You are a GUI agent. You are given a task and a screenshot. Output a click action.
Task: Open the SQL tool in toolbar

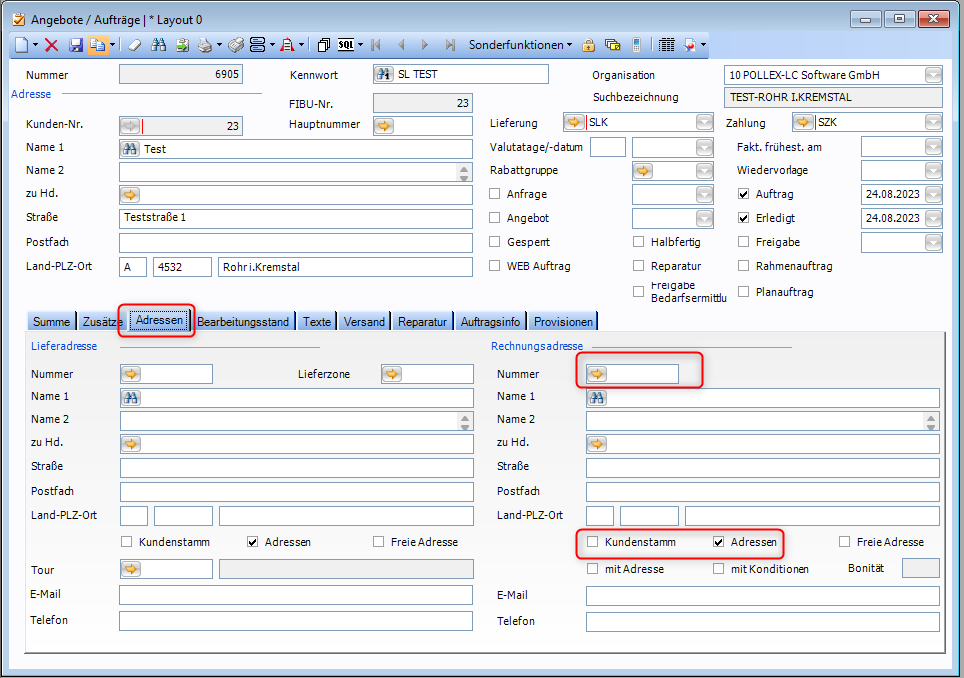pos(346,45)
